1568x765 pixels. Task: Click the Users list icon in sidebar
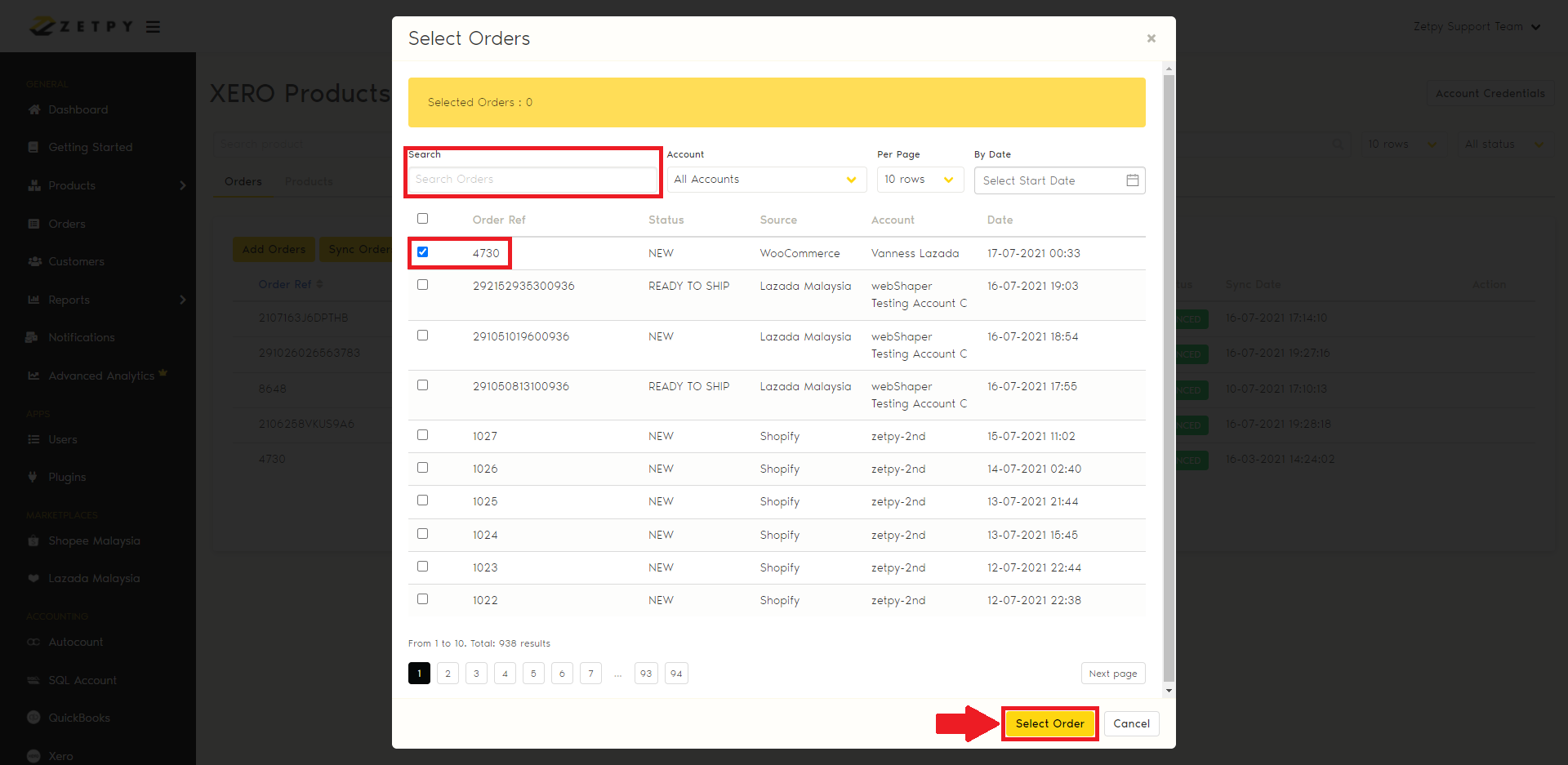click(33, 439)
